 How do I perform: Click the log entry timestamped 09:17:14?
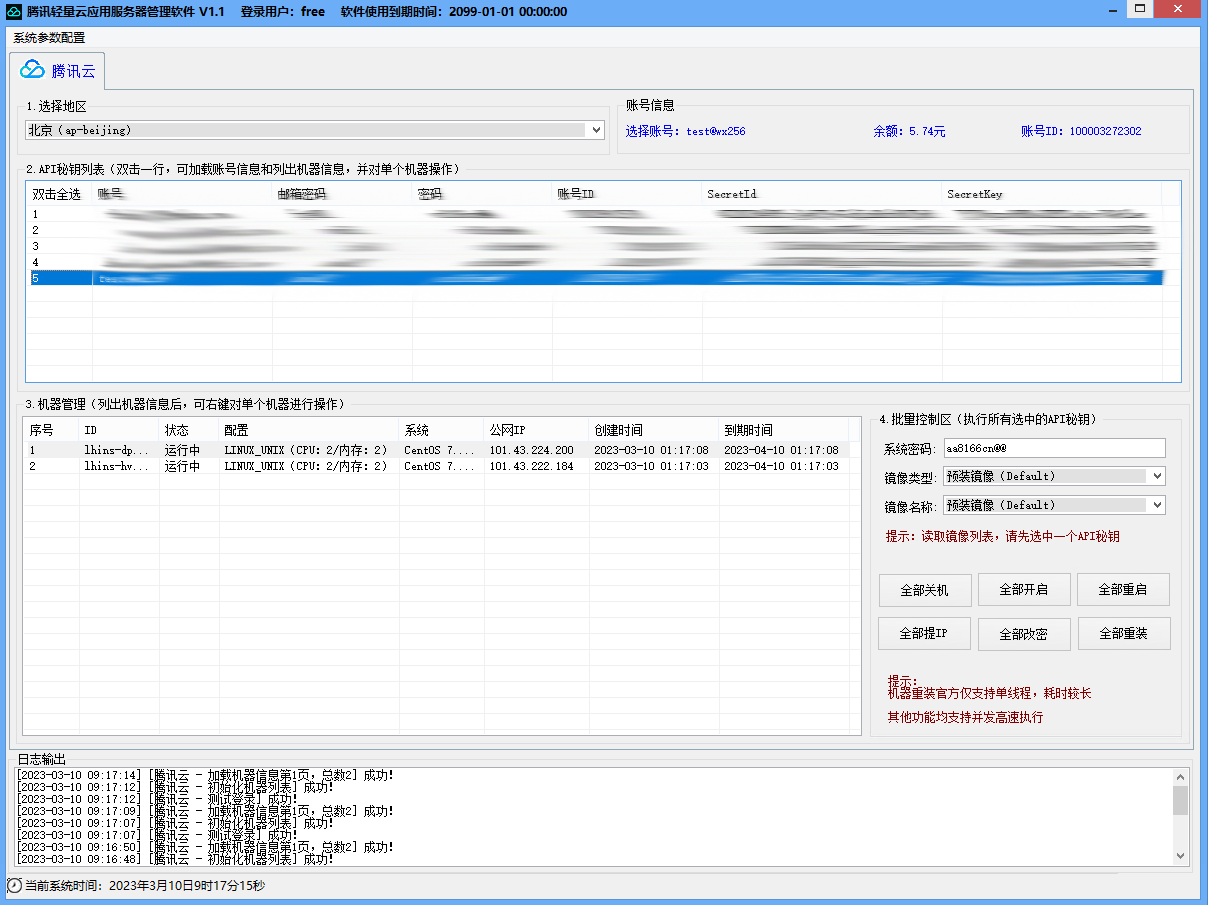point(205,775)
